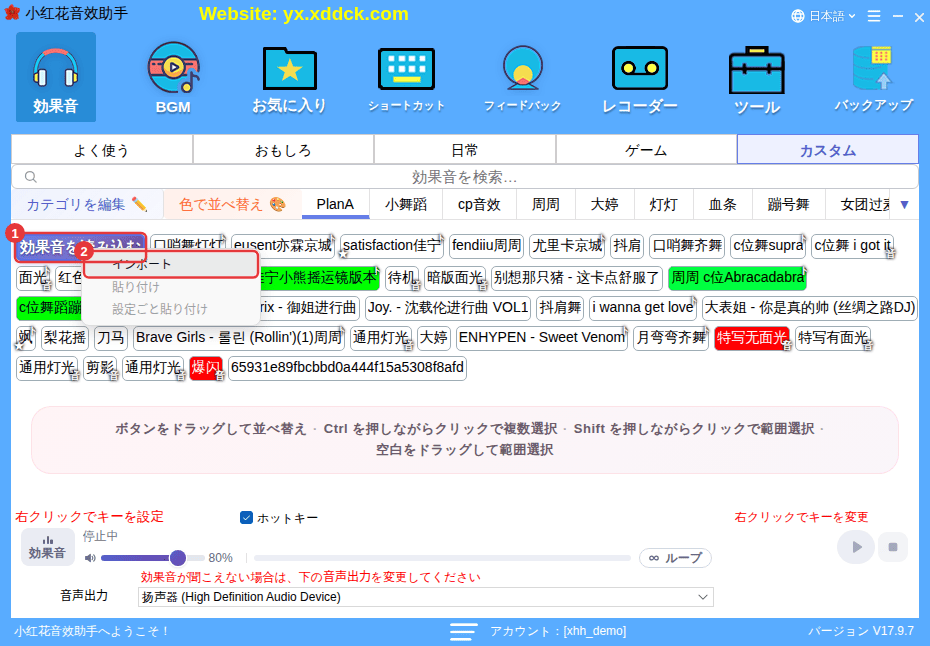Open the ツール toolbox section
The height and width of the screenshot is (646, 930).
[x=757, y=79]
